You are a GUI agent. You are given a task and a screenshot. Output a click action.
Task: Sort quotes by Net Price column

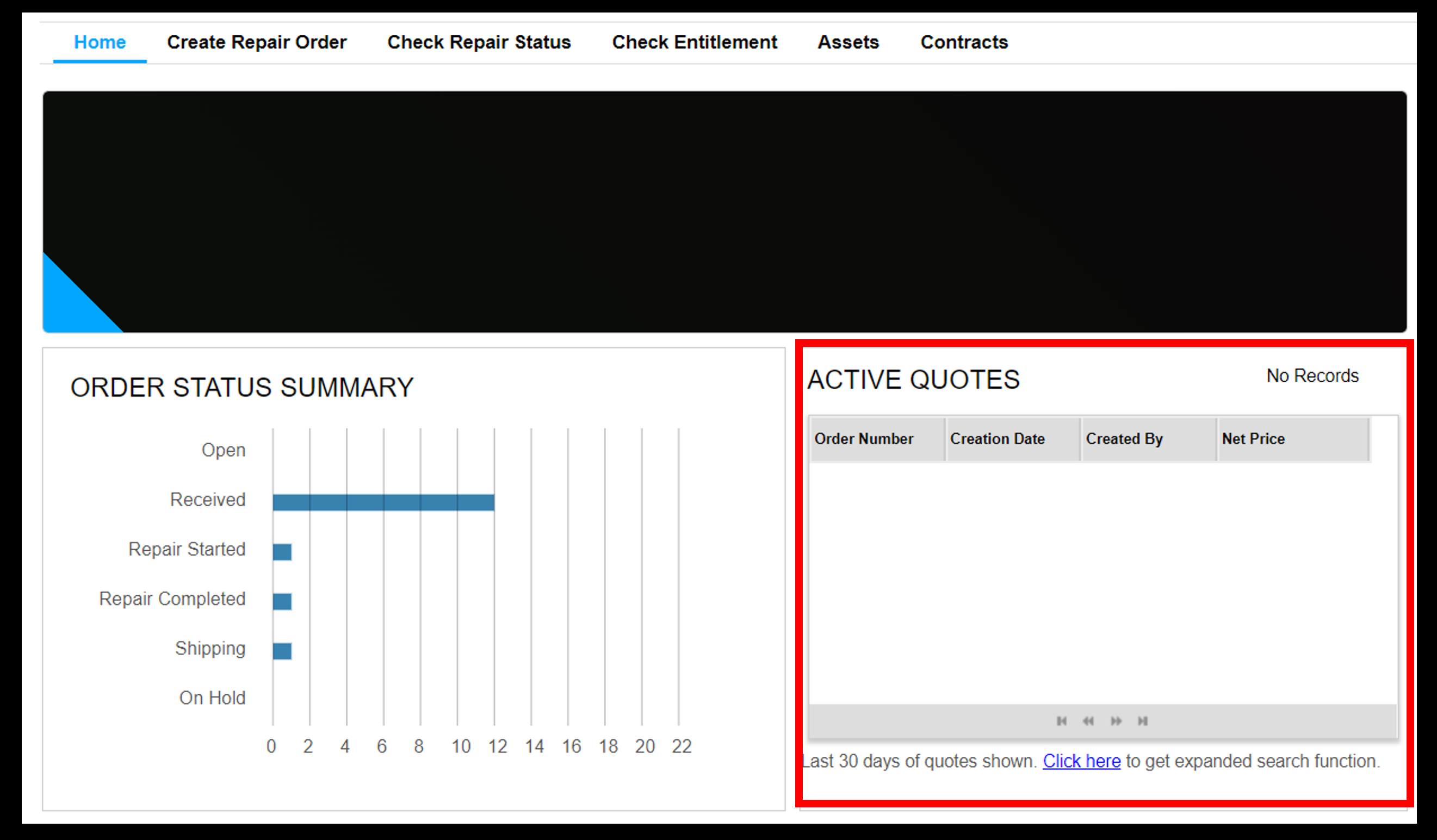(x=1293, y=439)
